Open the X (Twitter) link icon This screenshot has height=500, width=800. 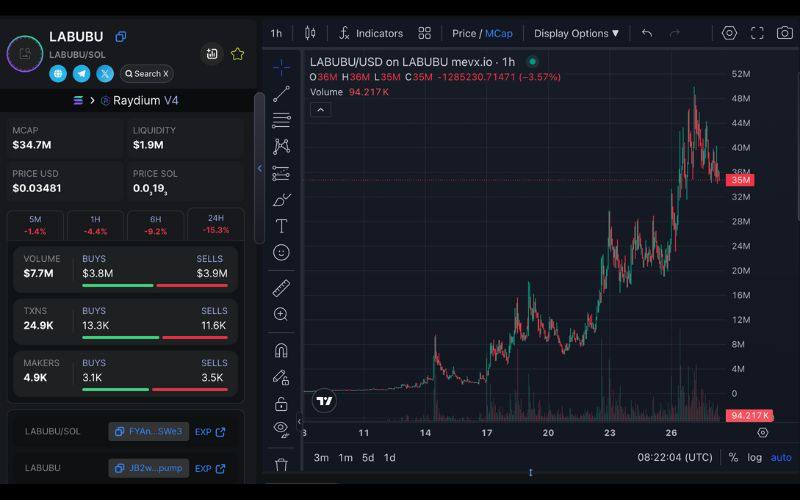[x=105, y=73]
